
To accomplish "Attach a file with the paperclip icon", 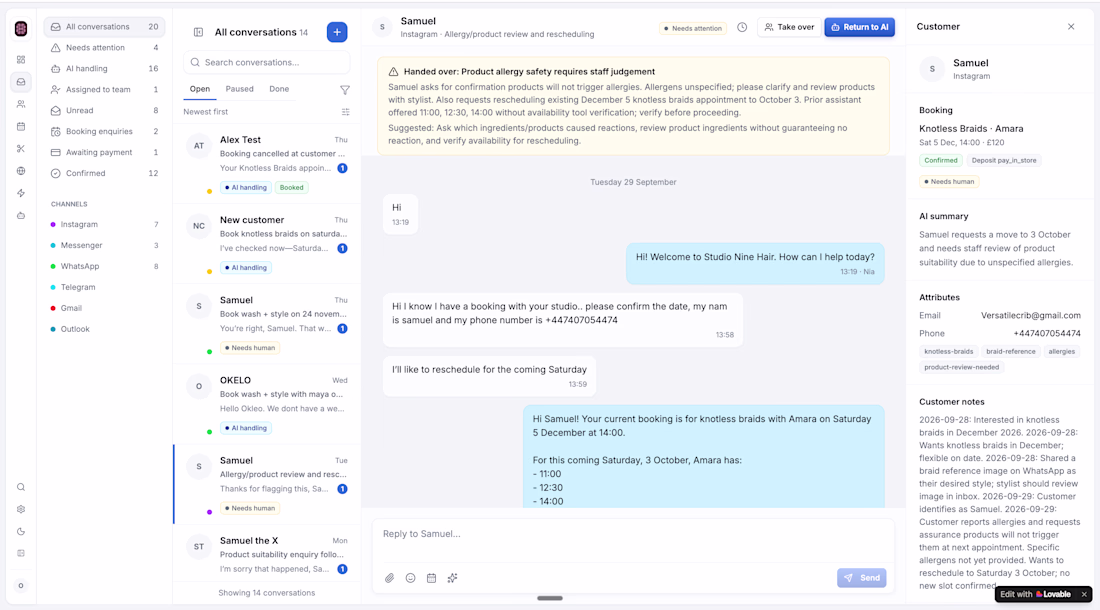I will (389, 578).
